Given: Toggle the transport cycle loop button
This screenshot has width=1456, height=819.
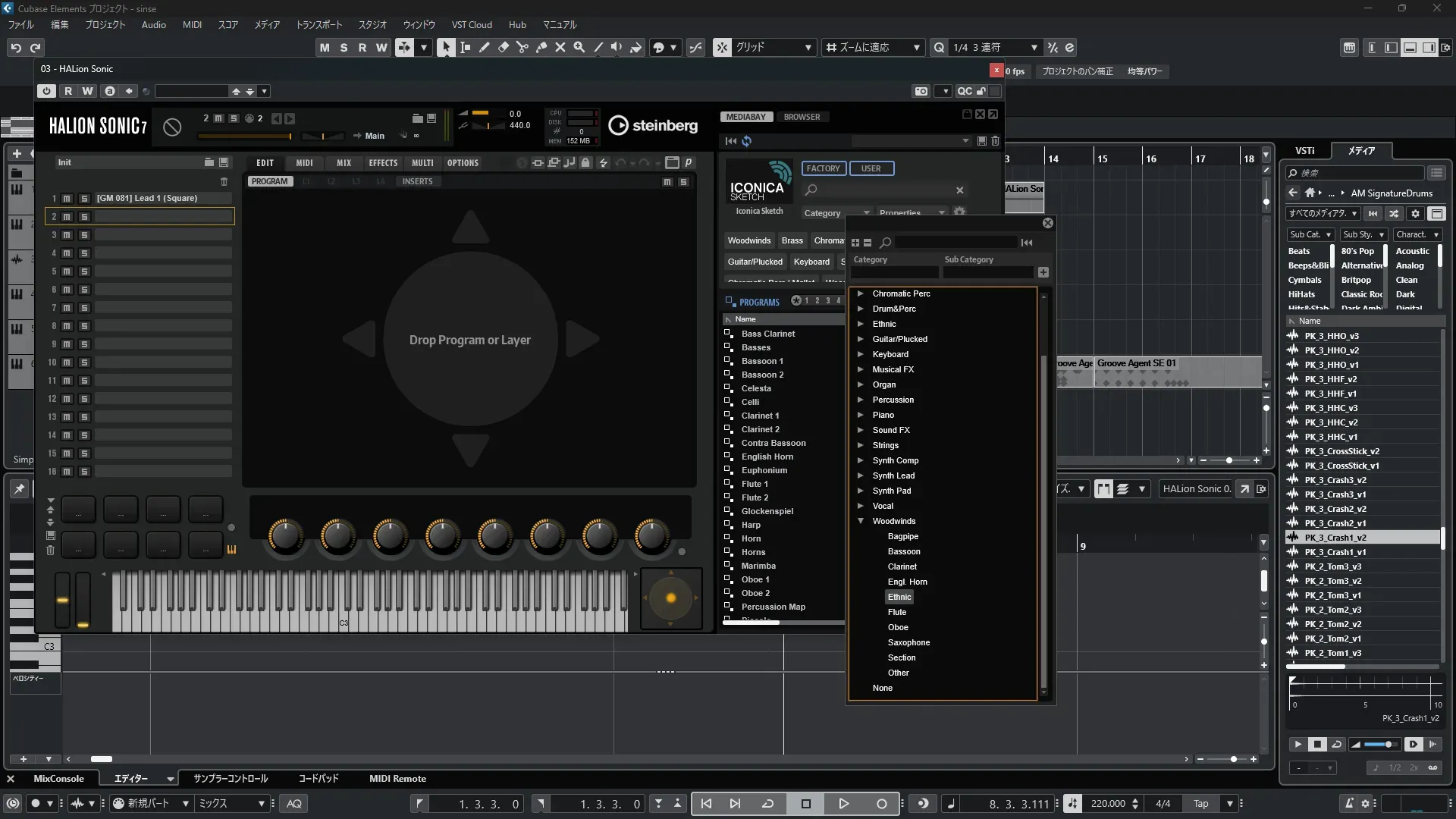Looking at the screenshot, I should pyautogui.click(x=767, y=804).
